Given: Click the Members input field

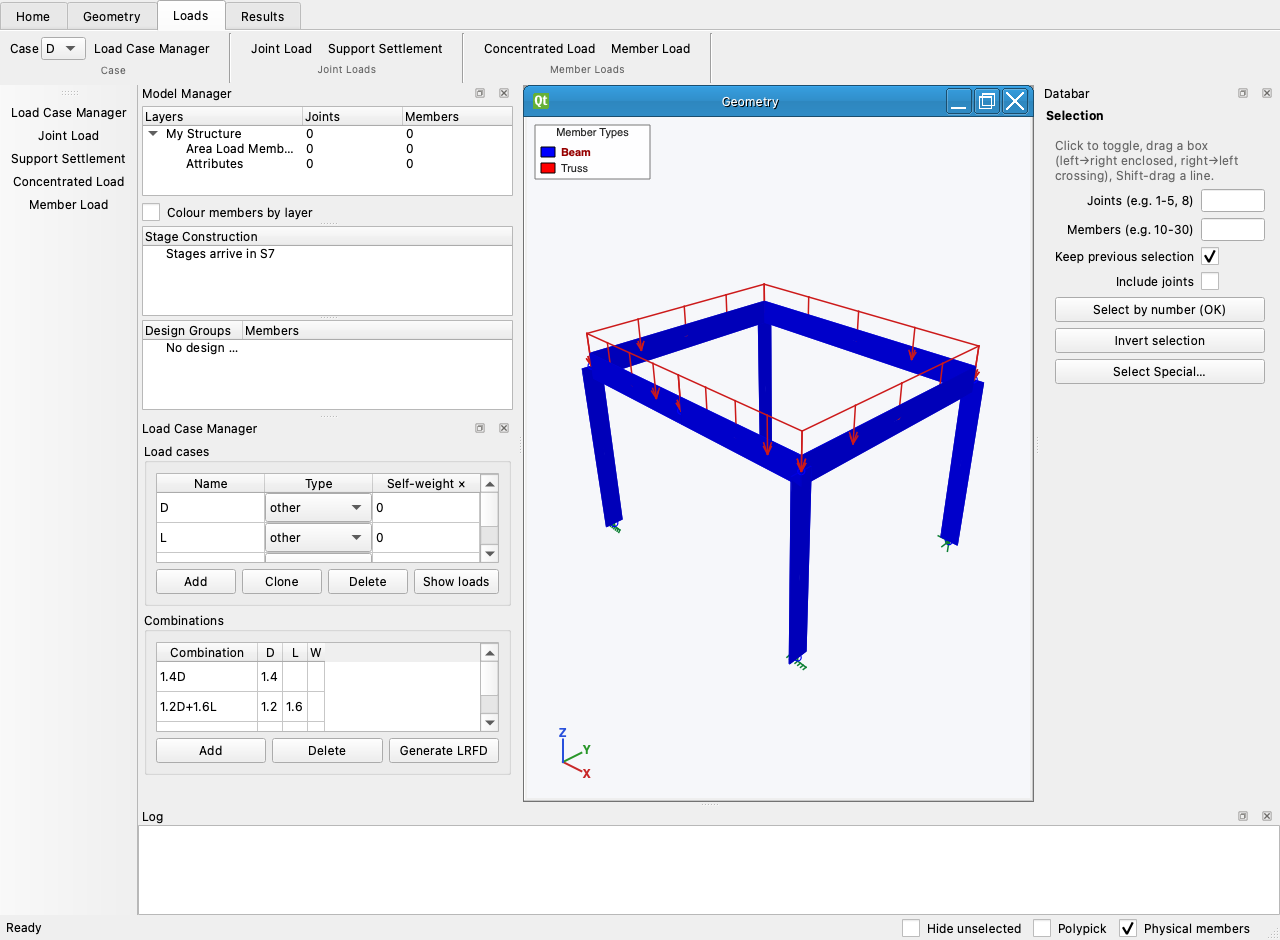Looking at the screenshot, I should [x=1233, y=229].
